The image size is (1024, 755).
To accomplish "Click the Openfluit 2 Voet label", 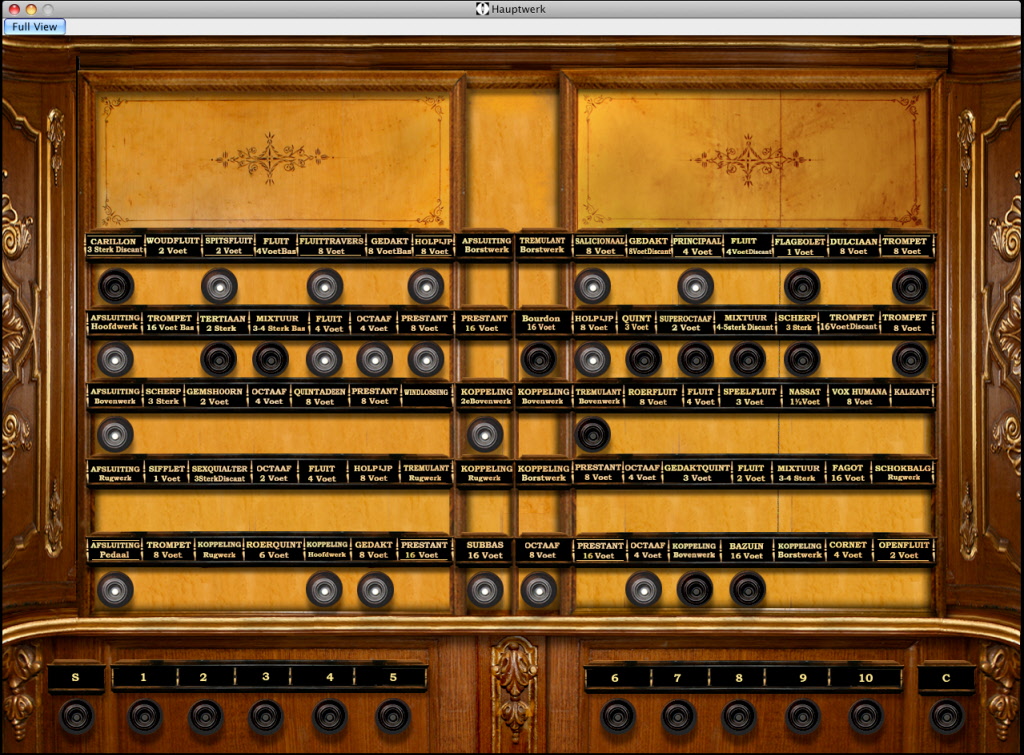I will [x=904, y=550].
